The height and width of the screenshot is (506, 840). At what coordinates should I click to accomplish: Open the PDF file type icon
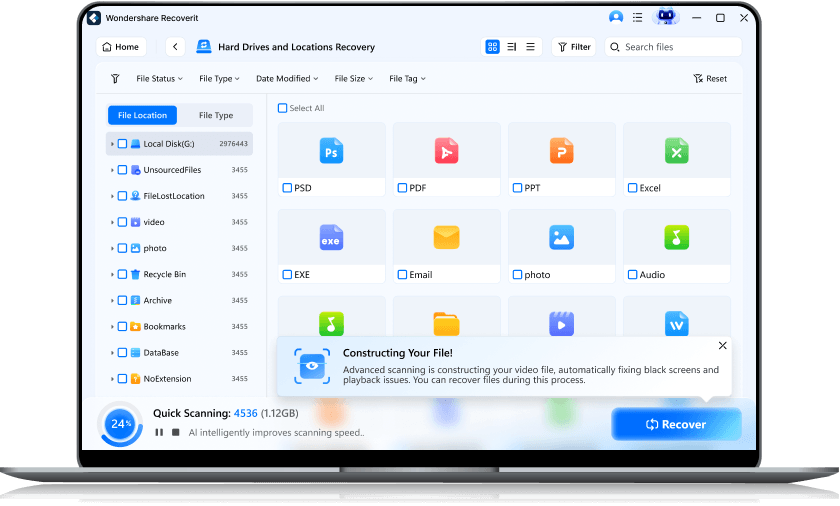click(x=446, y=150)
